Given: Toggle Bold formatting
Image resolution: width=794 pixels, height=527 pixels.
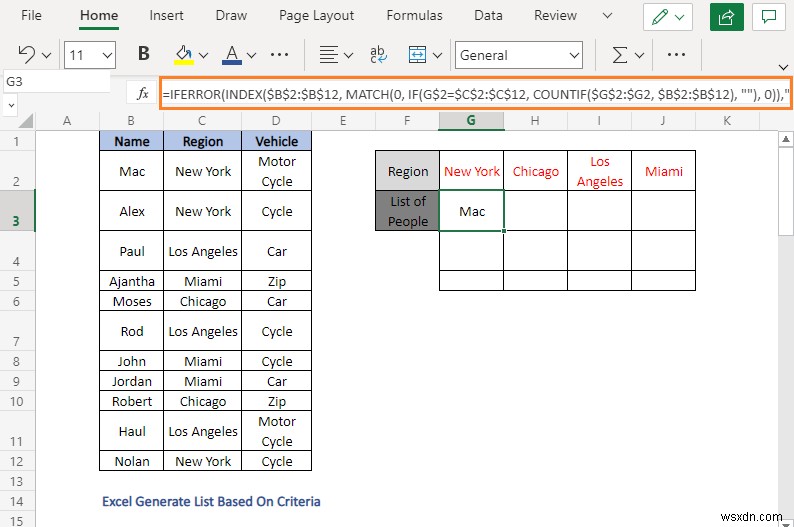Looking at the screenshot, I should point(144,54).
